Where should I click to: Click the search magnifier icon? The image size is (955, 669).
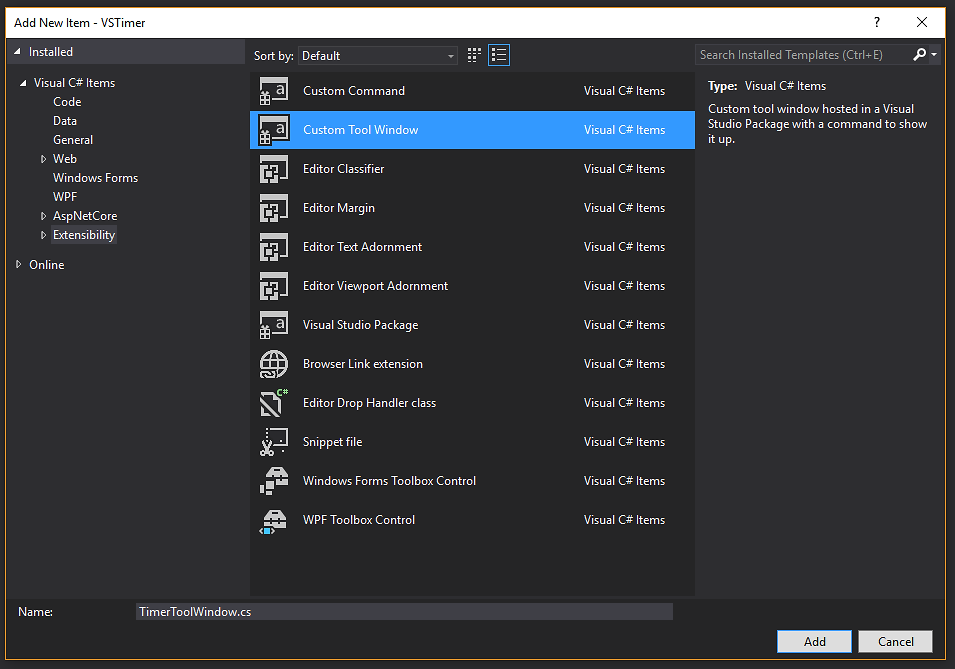click(x=920, y=55)
